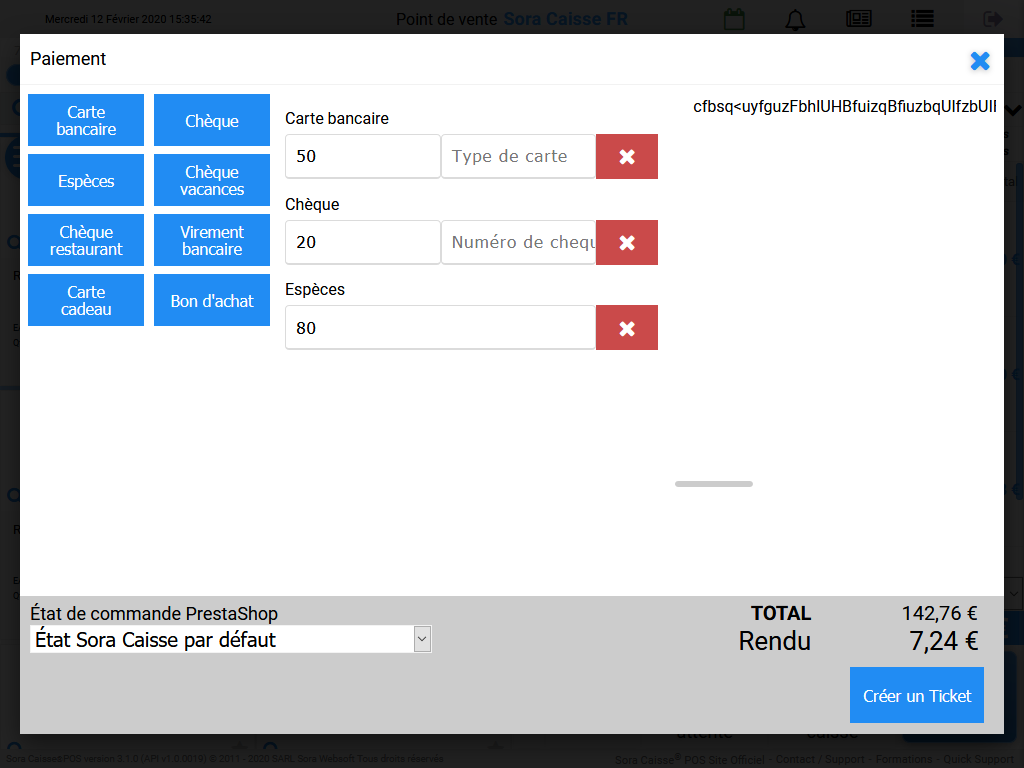Image resolution: width=1024 pixels, height=768 pixels.
Task: Click the Type de carte field
Action: 518,157
